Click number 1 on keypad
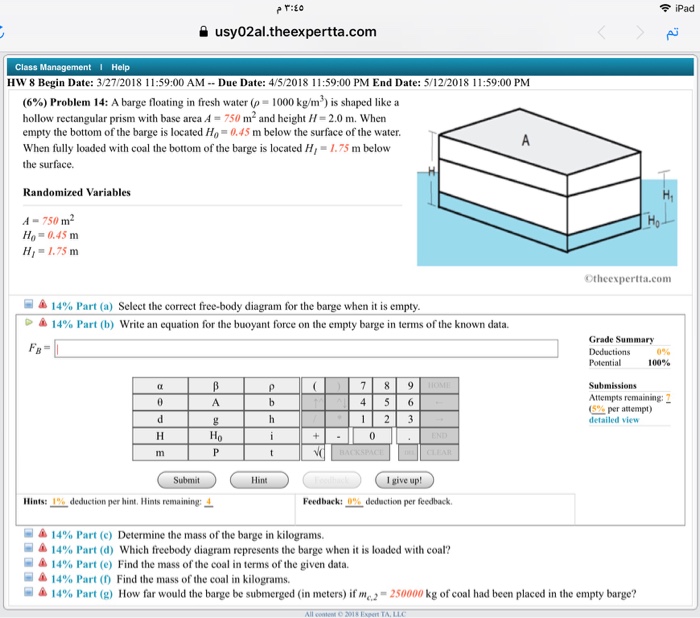The width and height of the screenshot is (700, 618). (363, 419)
